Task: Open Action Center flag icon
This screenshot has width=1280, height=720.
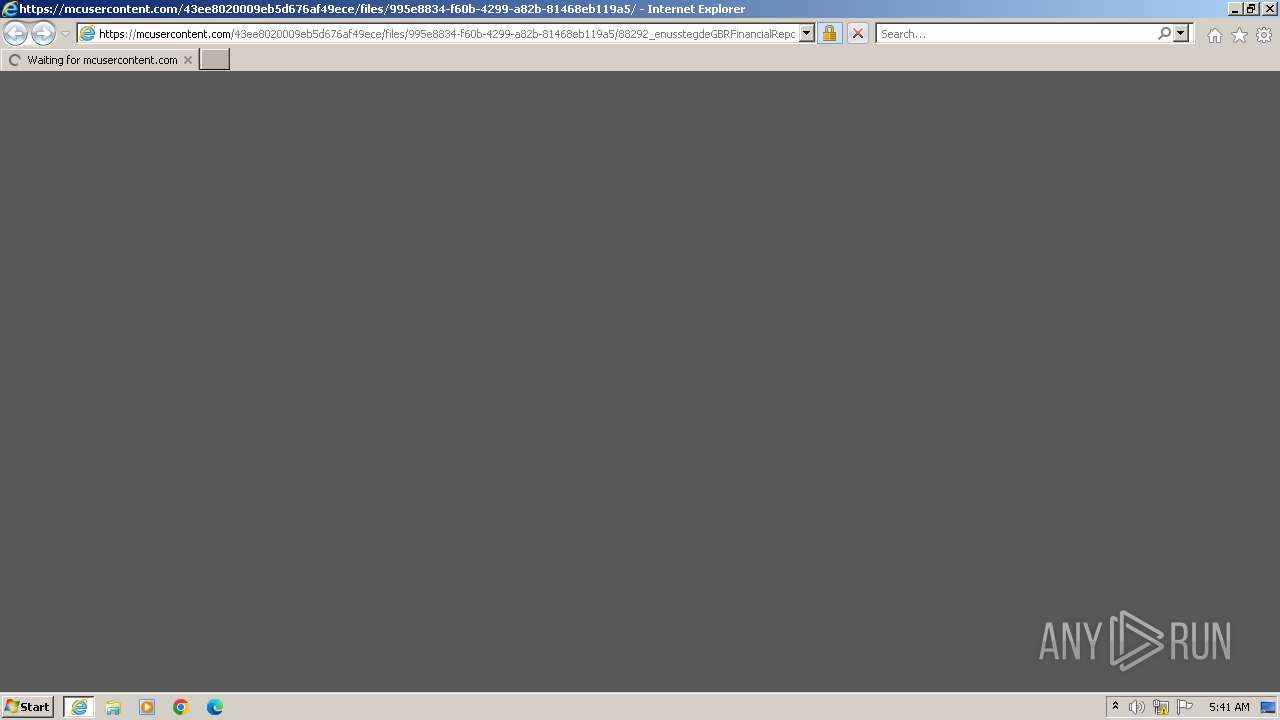Action: [x=1185, y=707]
